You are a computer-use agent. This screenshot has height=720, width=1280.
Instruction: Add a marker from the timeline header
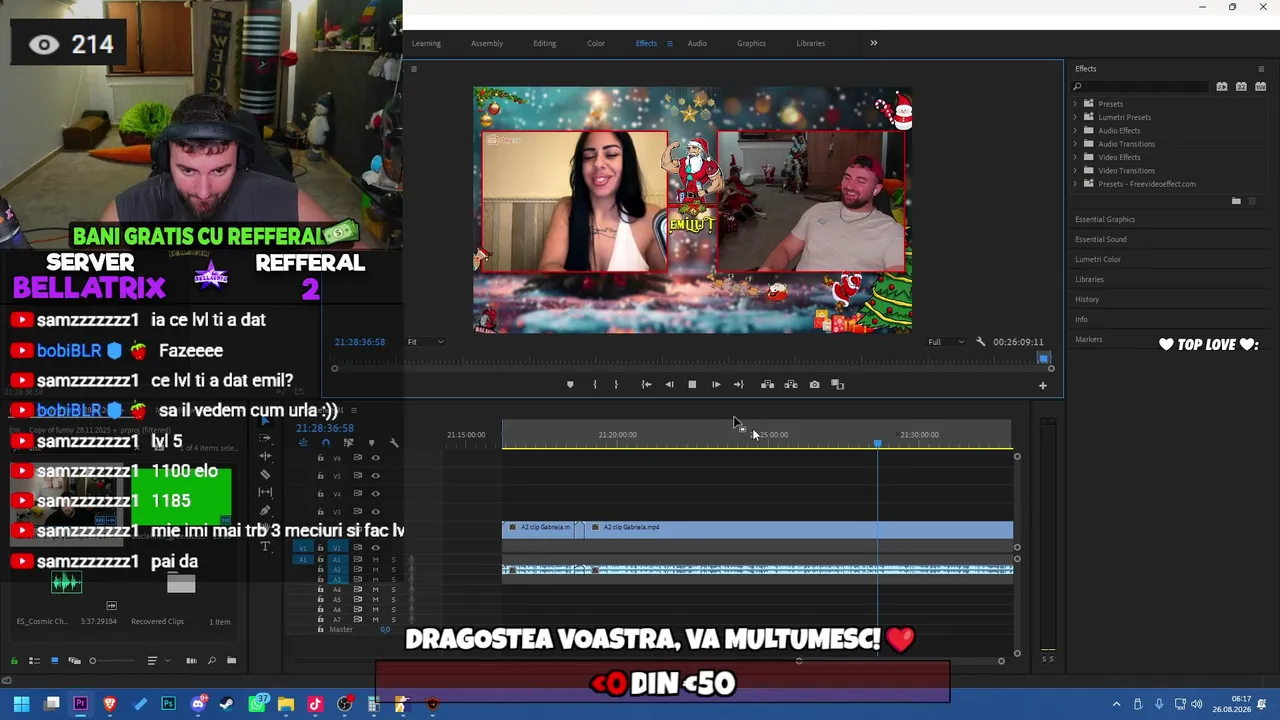(371, 442)
